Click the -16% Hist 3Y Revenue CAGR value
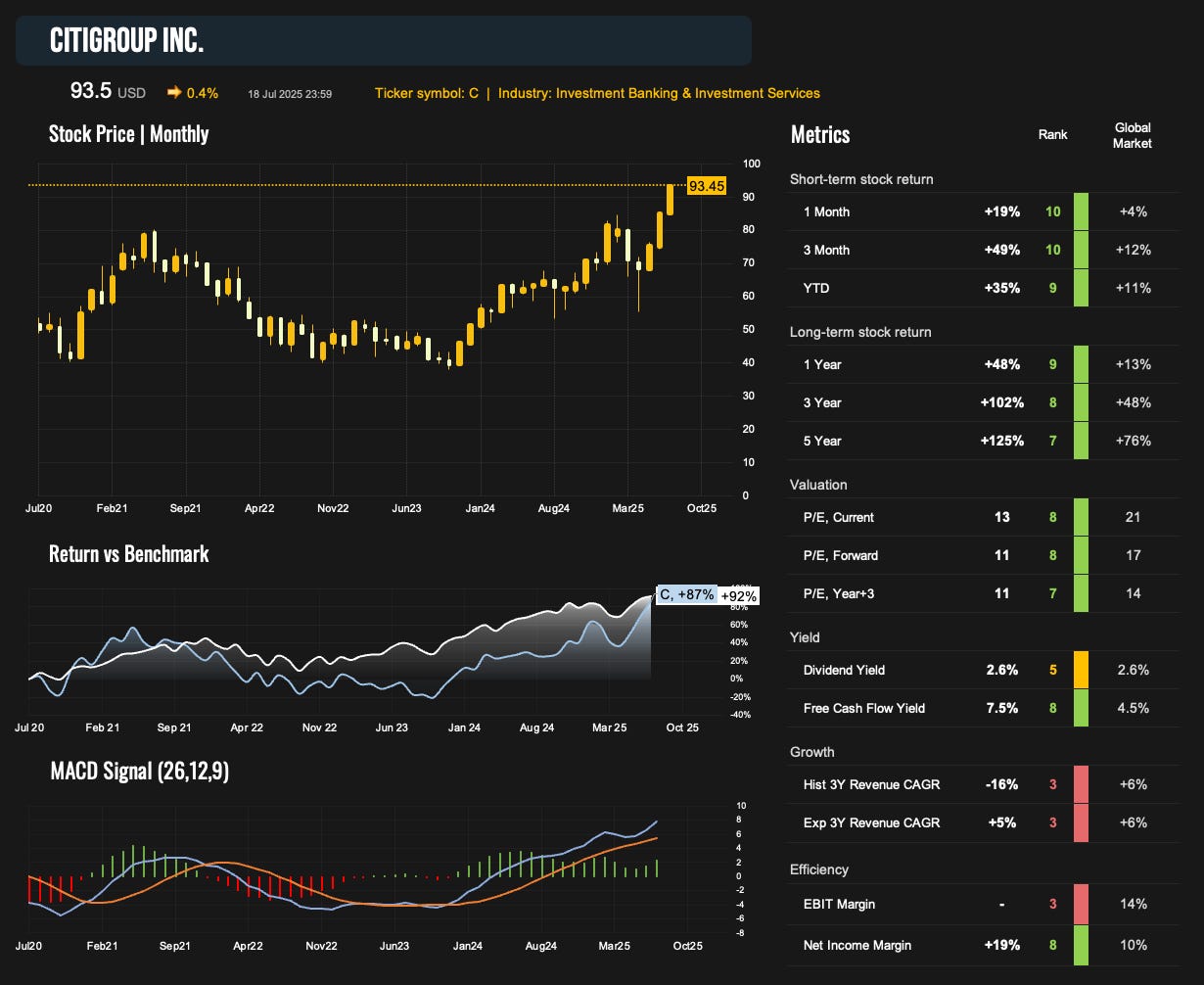This screenshot has height=985, width=1204. (1002, 784)
